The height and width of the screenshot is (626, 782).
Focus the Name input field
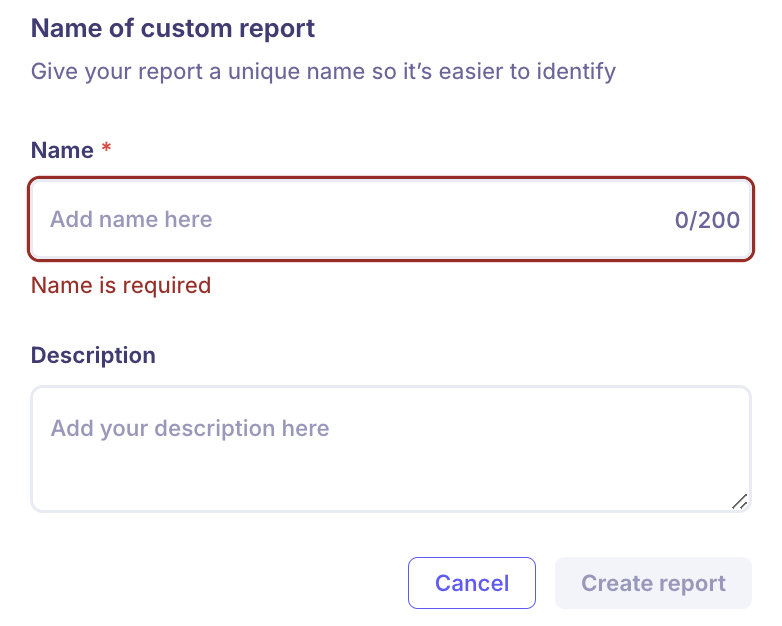pyautogui.click(x=390, y=219)
